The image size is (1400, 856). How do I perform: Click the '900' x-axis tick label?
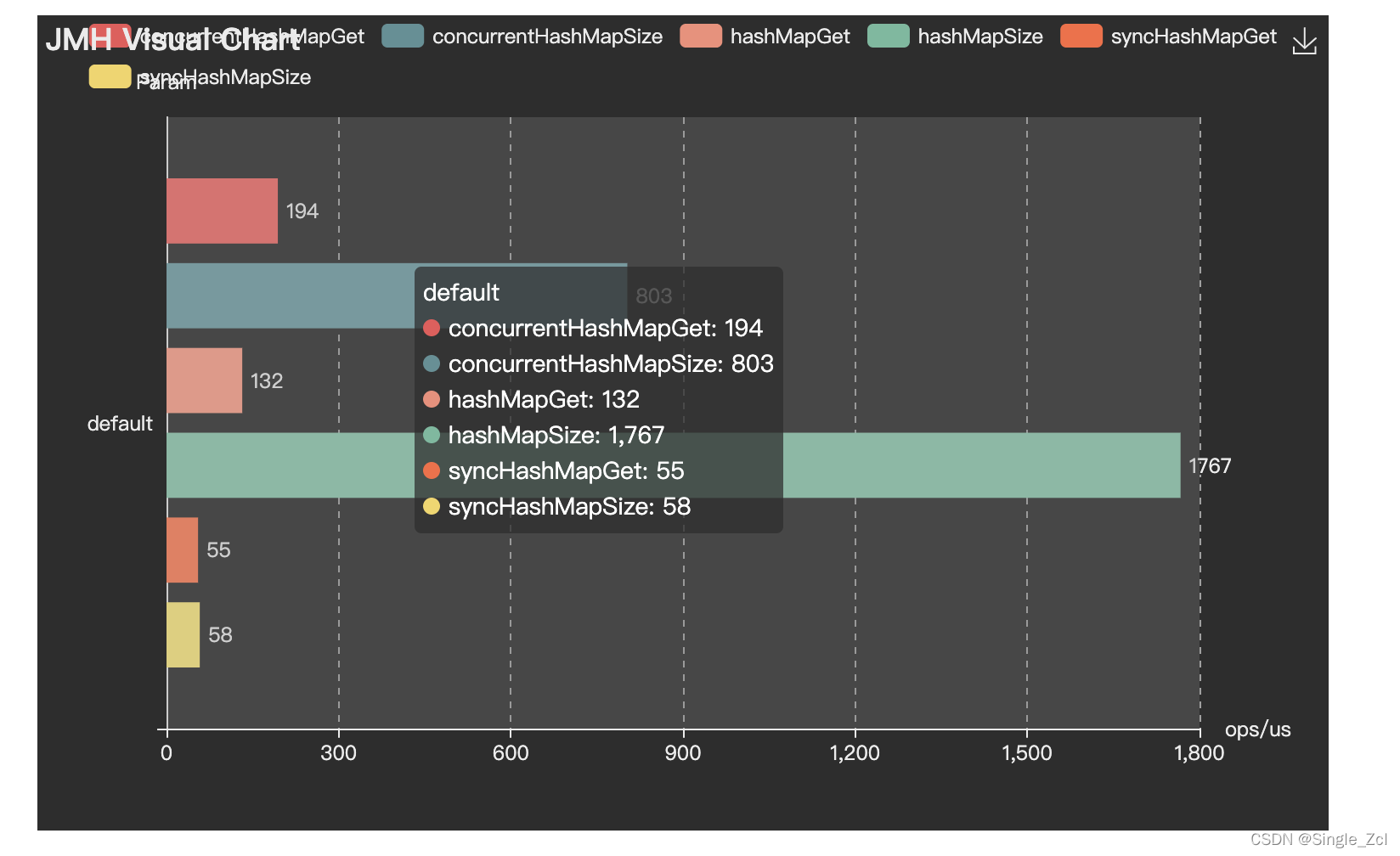[x=683, y=753]
